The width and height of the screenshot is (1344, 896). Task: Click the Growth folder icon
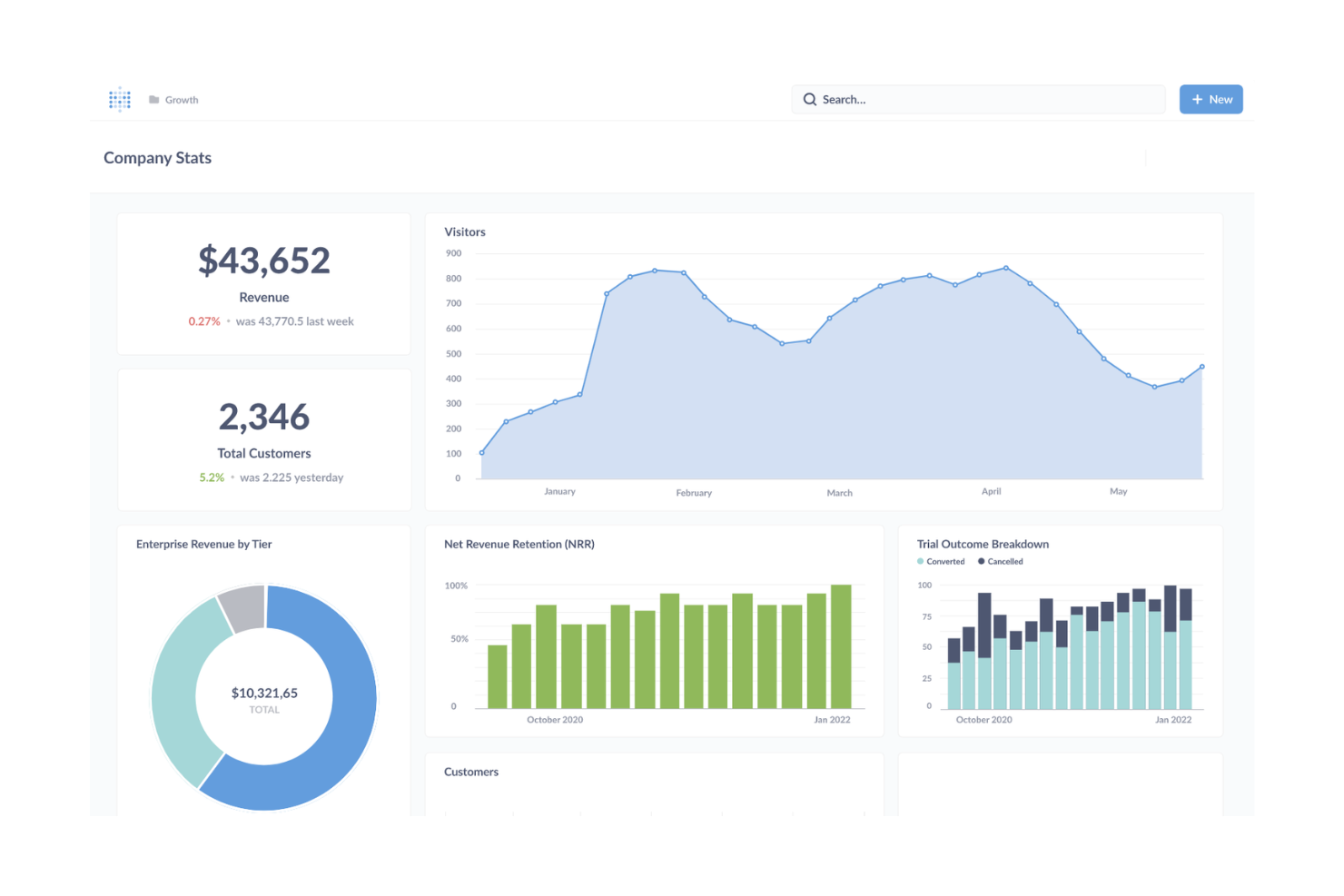pos(154,100)
